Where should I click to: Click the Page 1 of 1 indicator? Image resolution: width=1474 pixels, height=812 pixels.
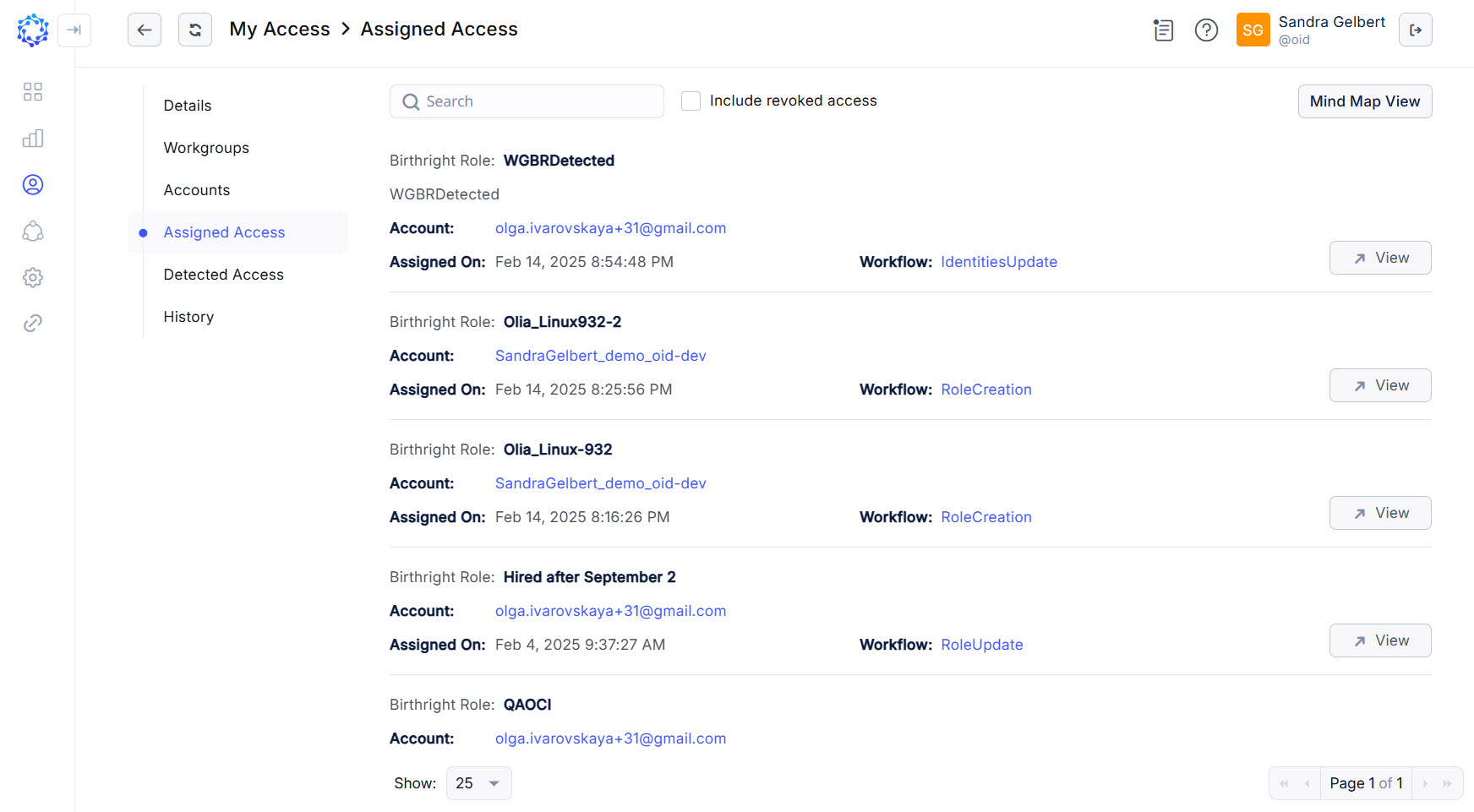point(1366,783)
